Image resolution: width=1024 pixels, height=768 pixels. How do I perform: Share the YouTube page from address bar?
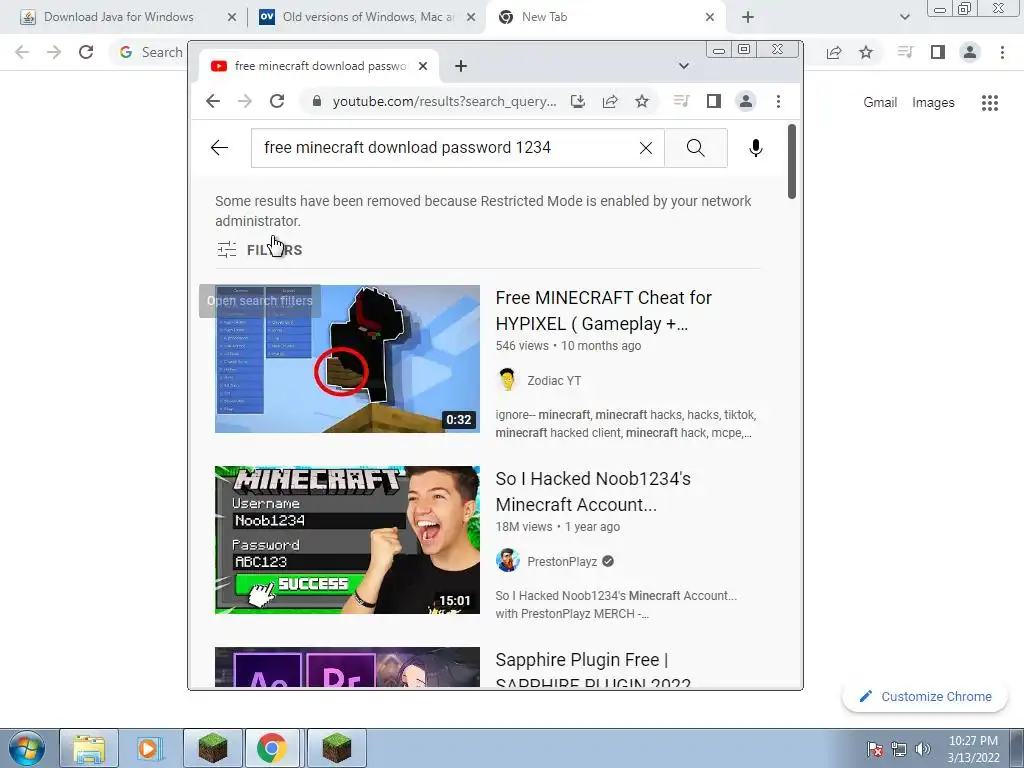610,101
